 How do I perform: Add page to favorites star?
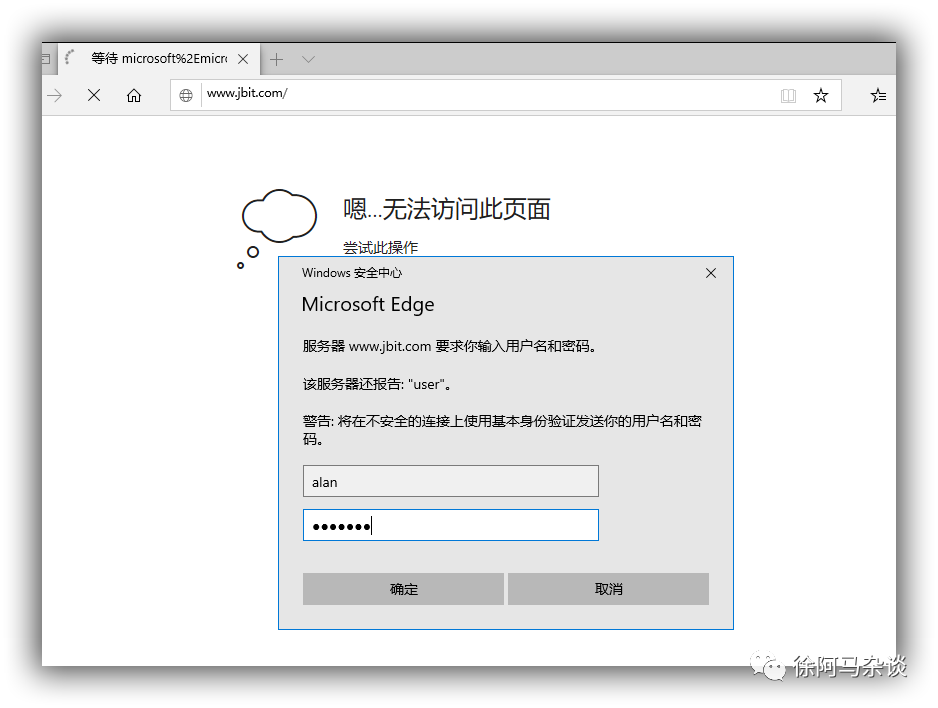(x=821, y=95)
